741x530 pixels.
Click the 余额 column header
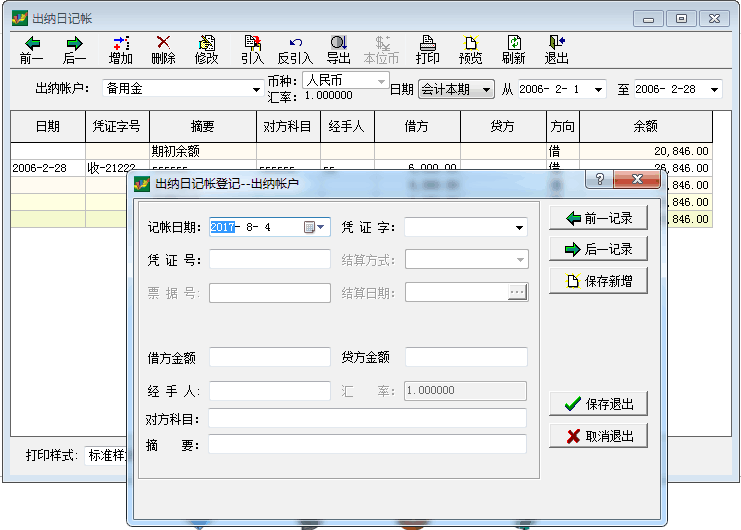[646, 127]
